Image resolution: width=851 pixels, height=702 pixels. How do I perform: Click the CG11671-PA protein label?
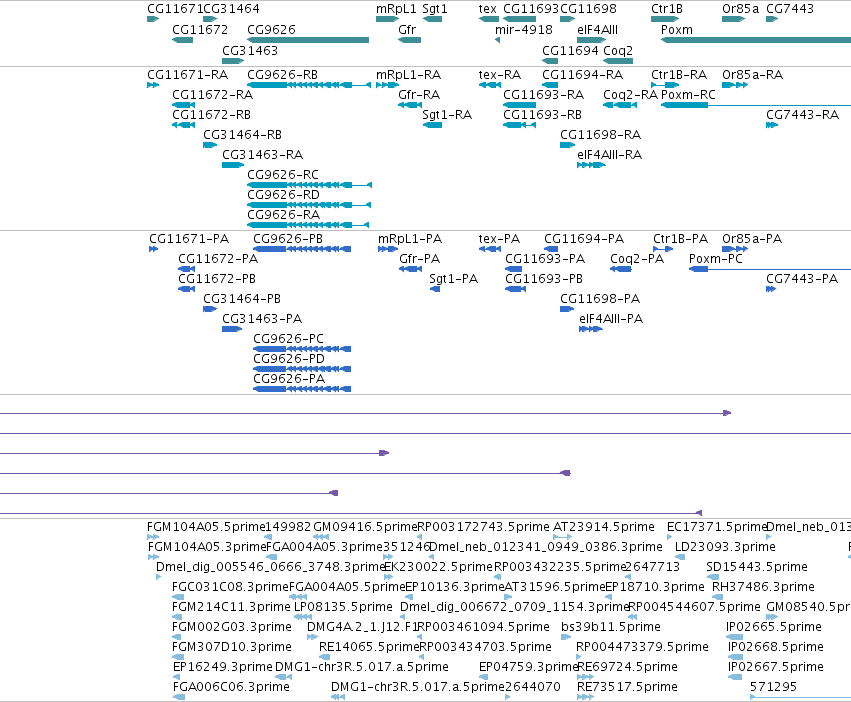tap(189, 239)
